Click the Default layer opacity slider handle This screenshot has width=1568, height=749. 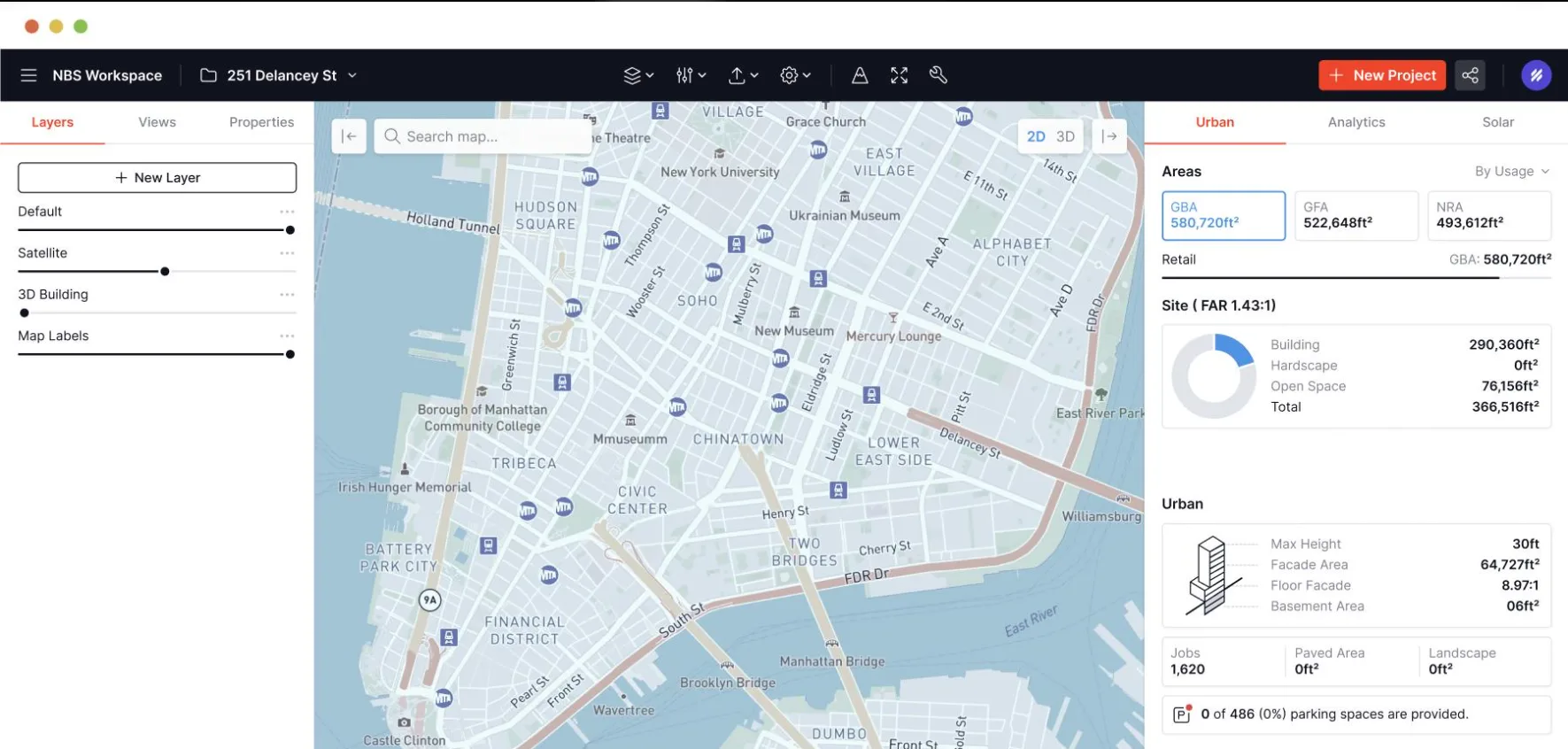290,230
